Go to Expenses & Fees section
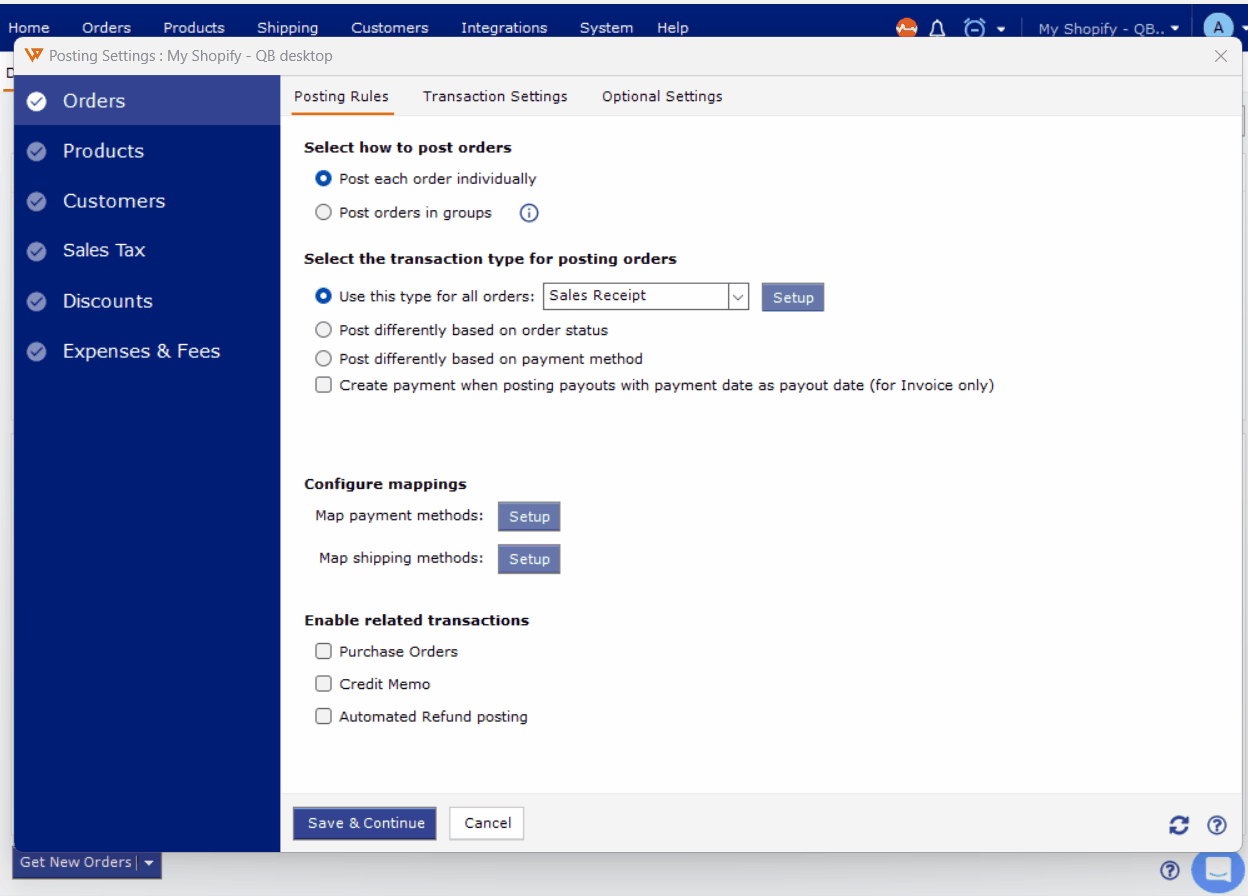The height and width of the screenshot is (896, 1248). 147,351
